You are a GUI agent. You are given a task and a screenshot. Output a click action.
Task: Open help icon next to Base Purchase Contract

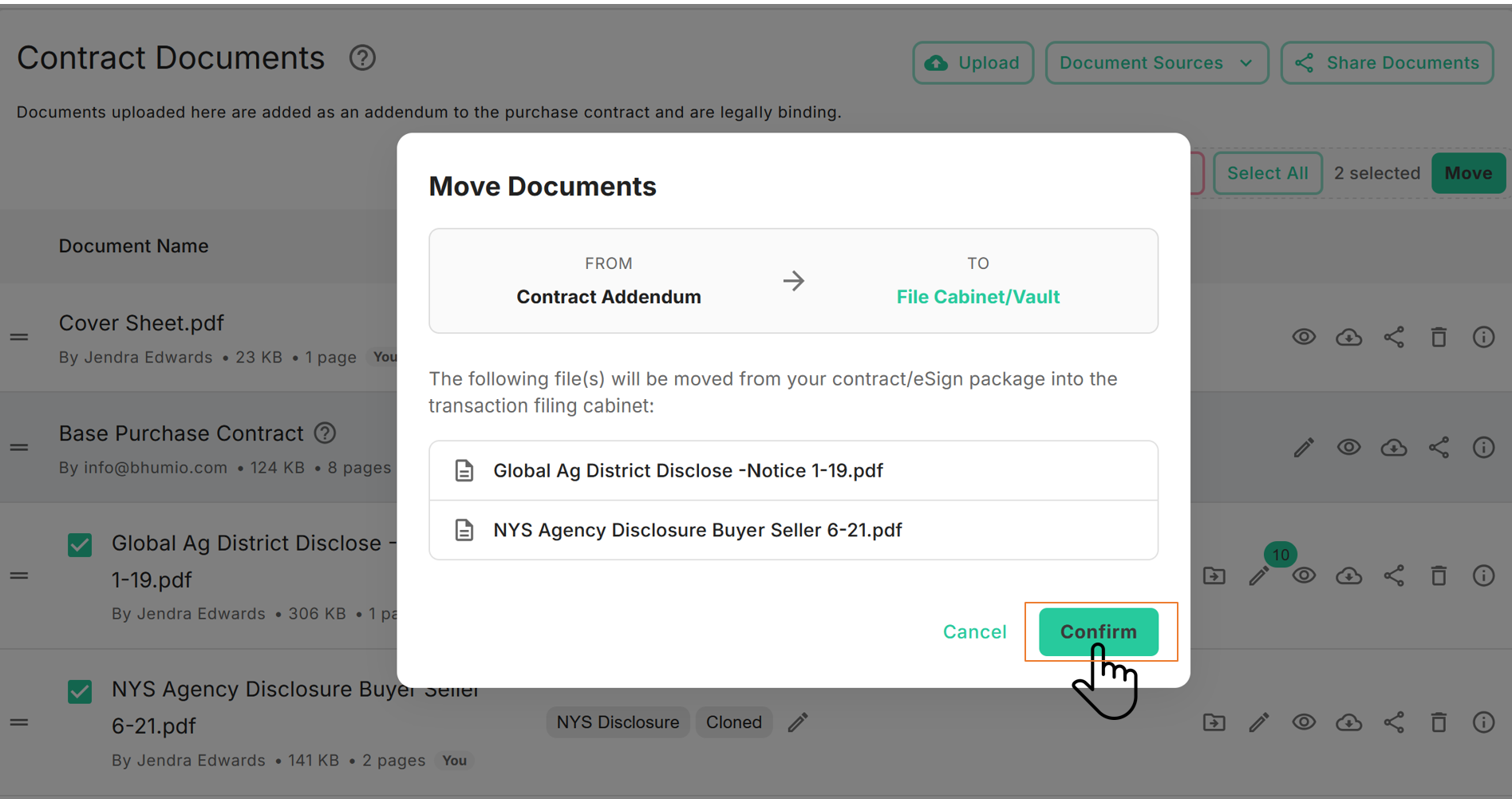(325, 433)
